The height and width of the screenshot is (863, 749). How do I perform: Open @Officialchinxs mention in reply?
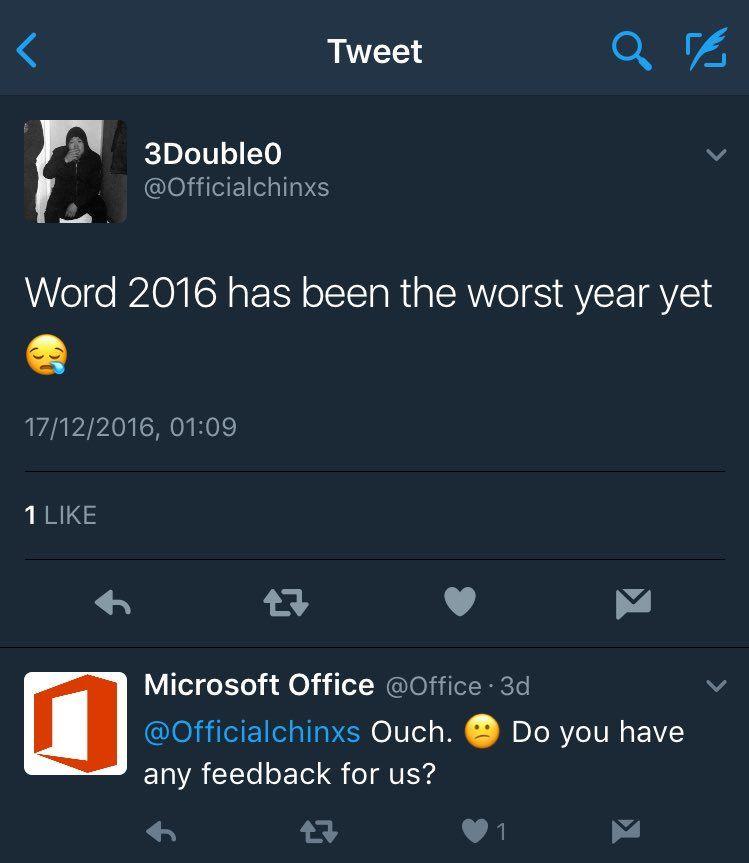tap(252, 732)
